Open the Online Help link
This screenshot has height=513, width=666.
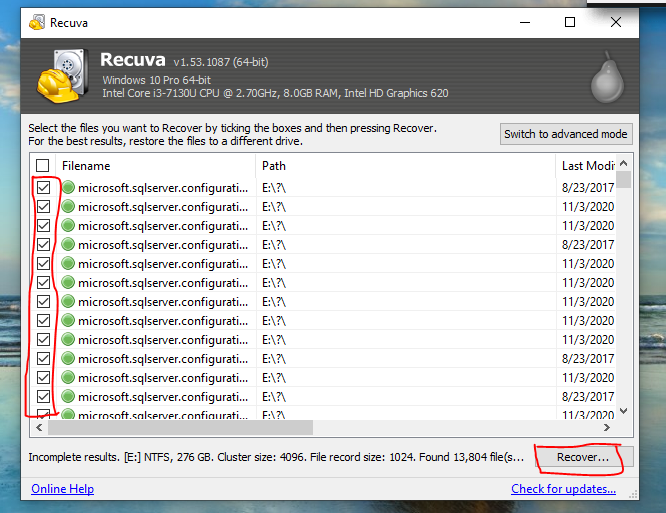pos(62,489)
